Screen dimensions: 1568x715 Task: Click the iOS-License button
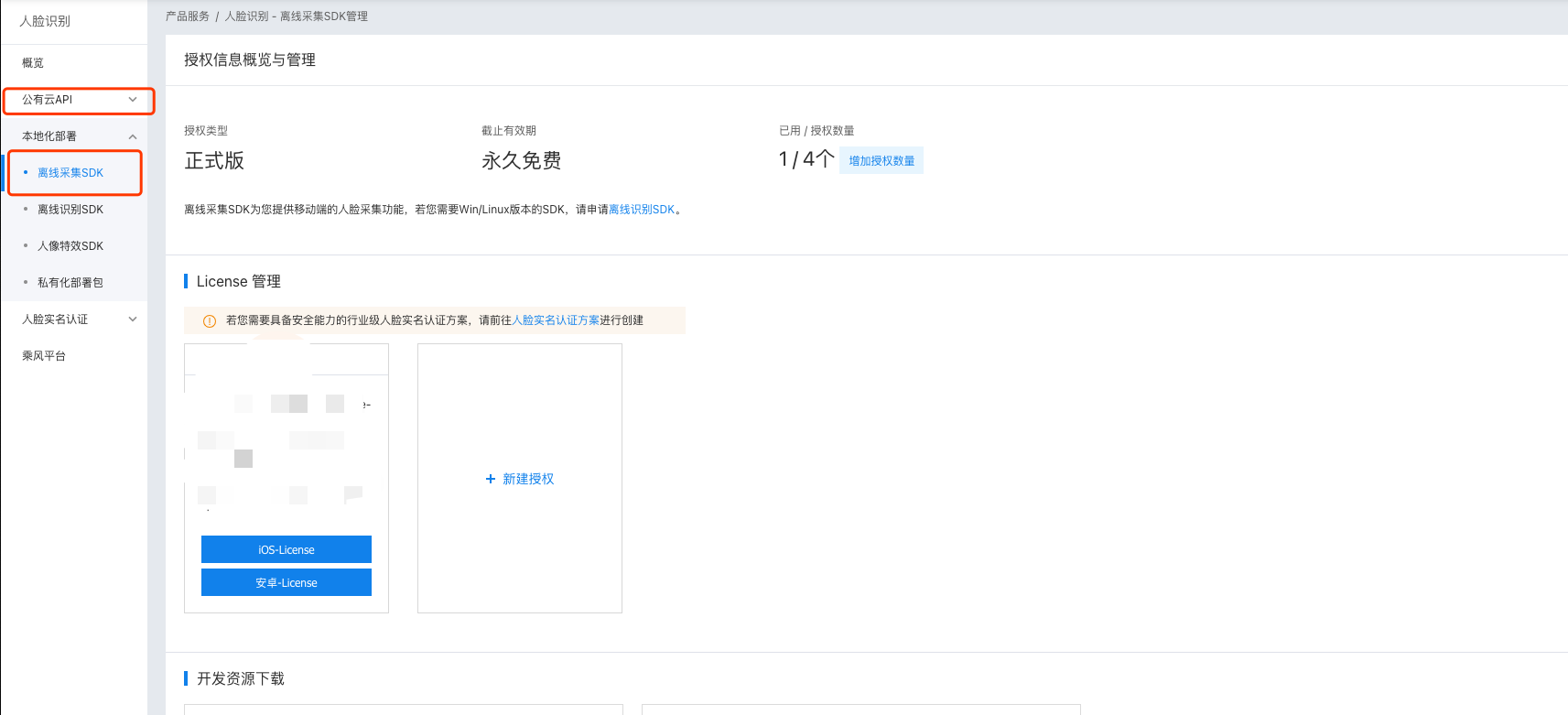[287, 549]
